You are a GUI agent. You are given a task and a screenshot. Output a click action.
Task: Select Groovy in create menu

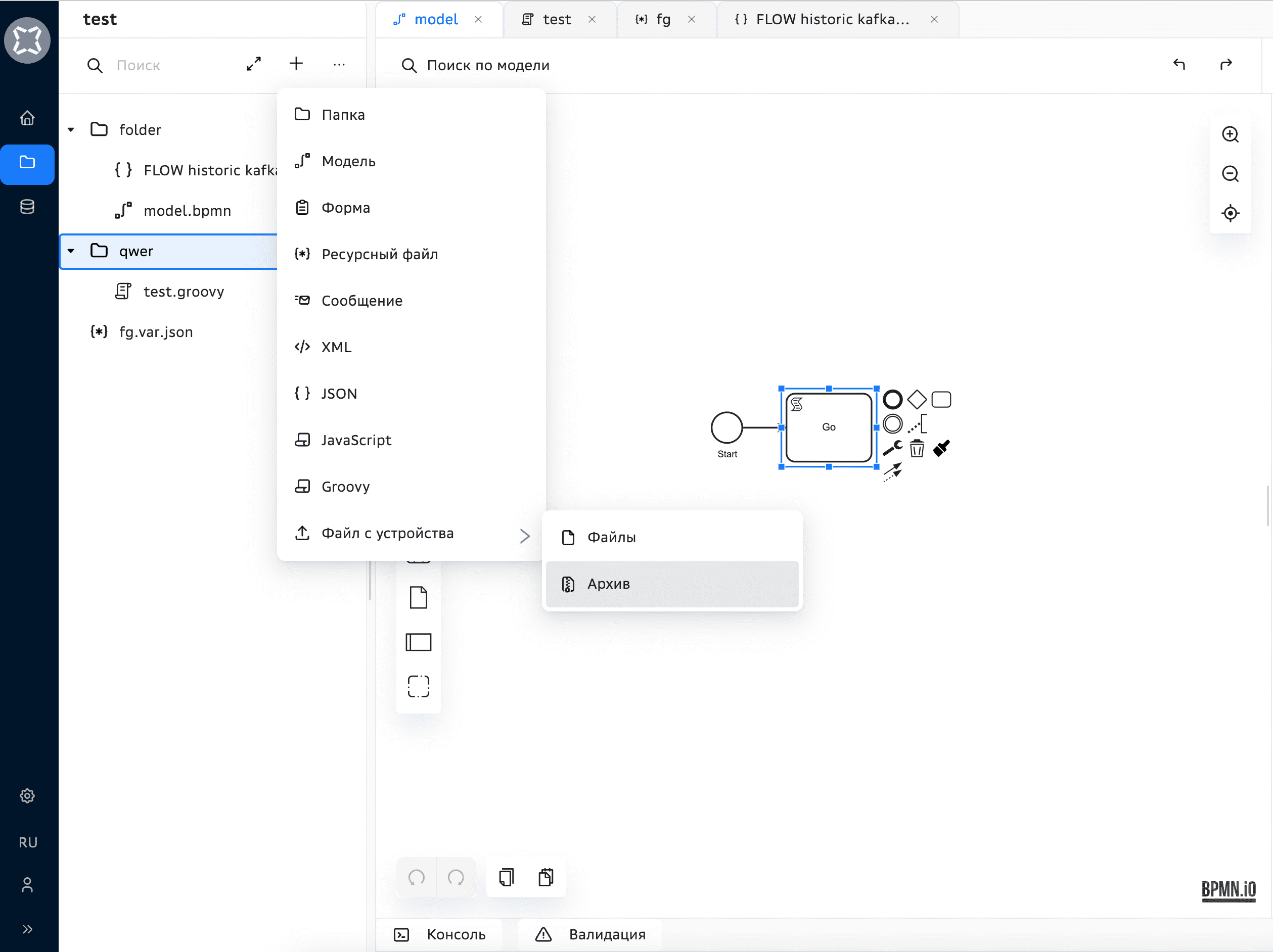point(345,487)
